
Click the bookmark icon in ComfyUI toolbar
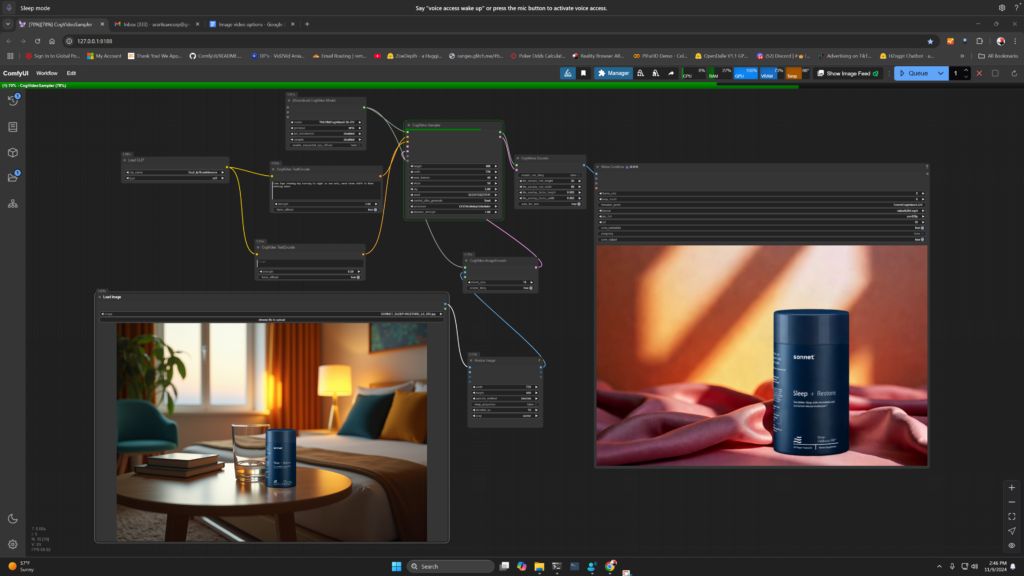click(583, 73)
